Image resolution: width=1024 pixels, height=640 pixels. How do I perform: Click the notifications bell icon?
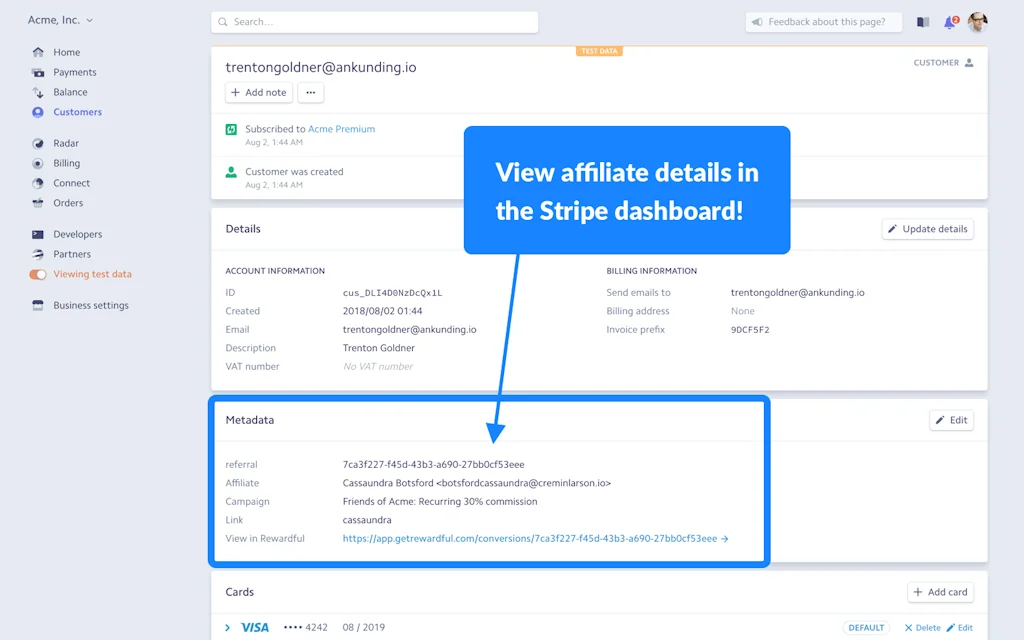(949, 22)
